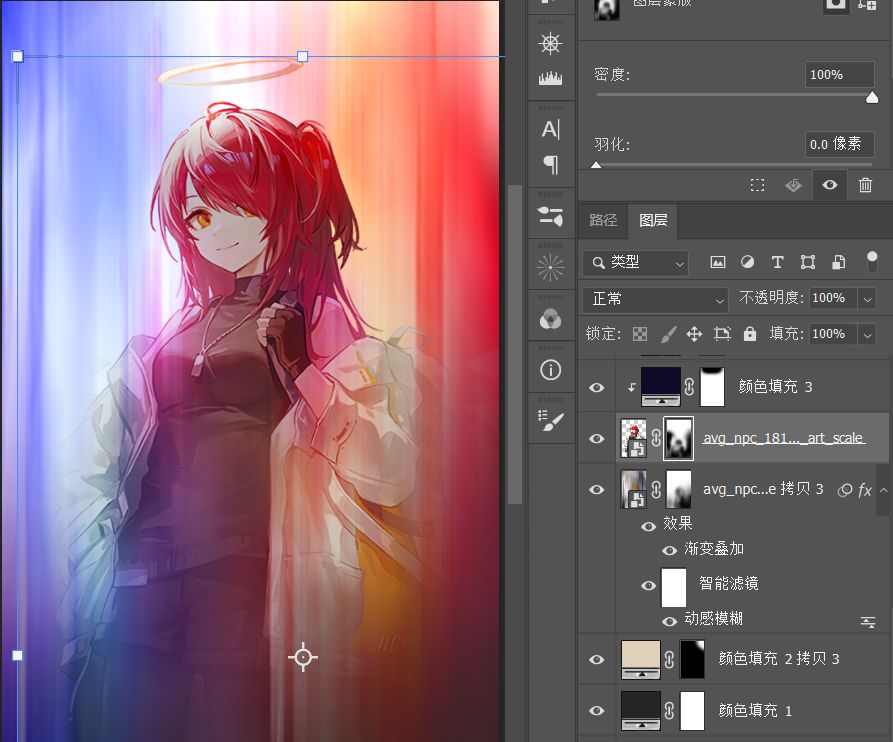Filter layers by adjustment layer icon
The width and height of the screenshot is (893, 742).
coord(747,262)
